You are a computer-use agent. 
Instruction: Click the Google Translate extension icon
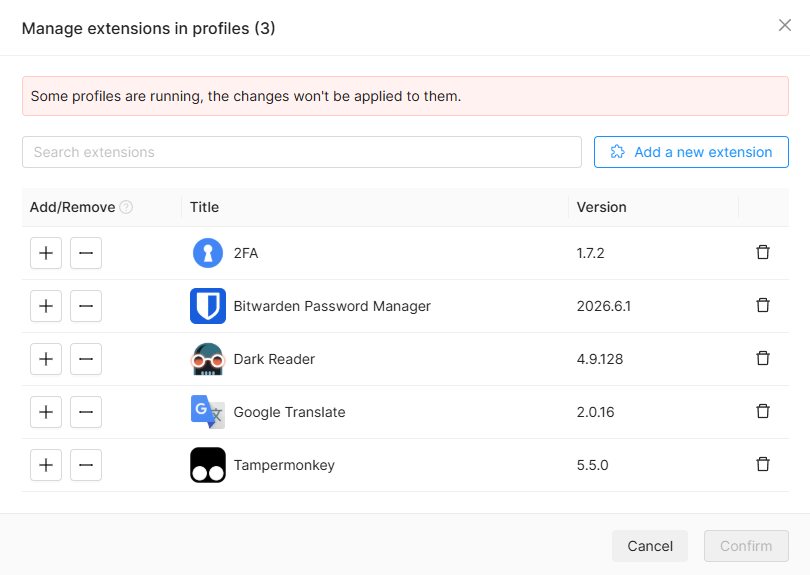point(208,412)
